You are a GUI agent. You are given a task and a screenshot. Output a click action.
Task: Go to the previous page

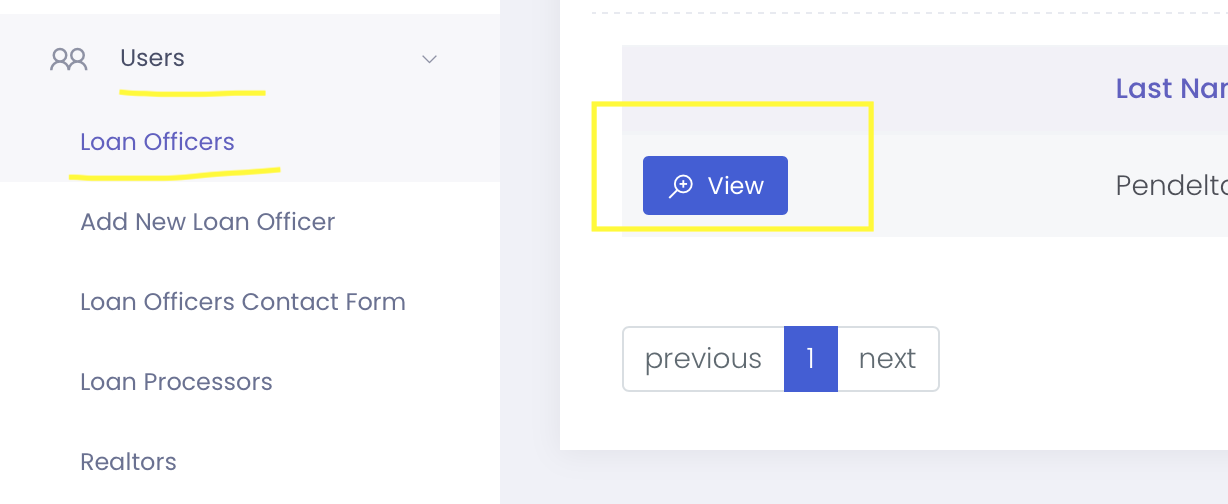point(703,359)
